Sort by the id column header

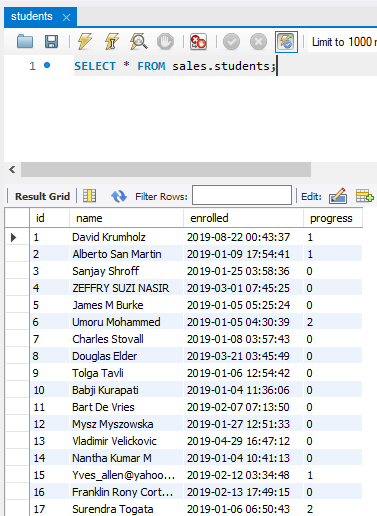[x=49, y=218]
